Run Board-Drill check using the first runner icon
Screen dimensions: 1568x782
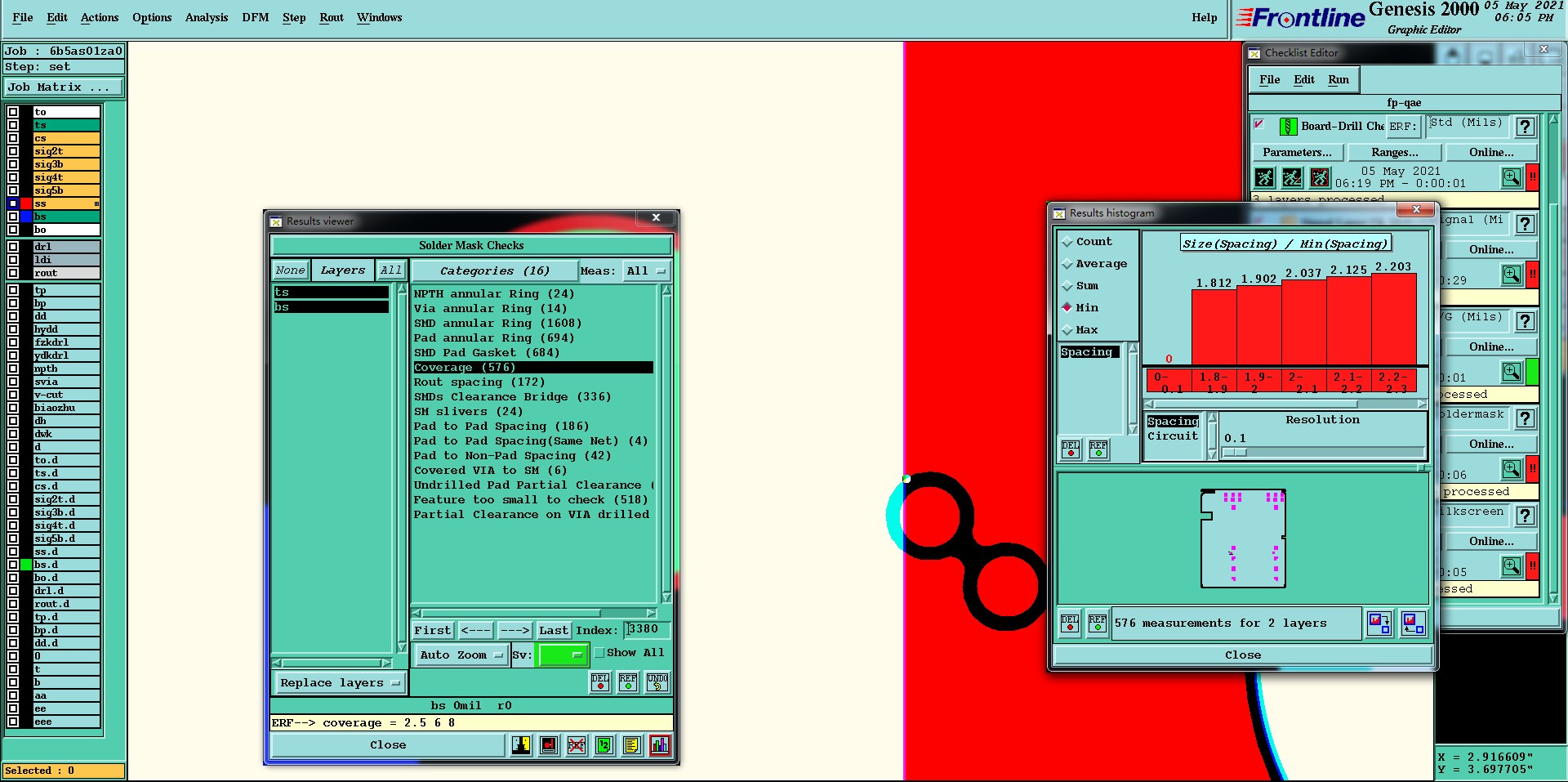click(1264, 177)
